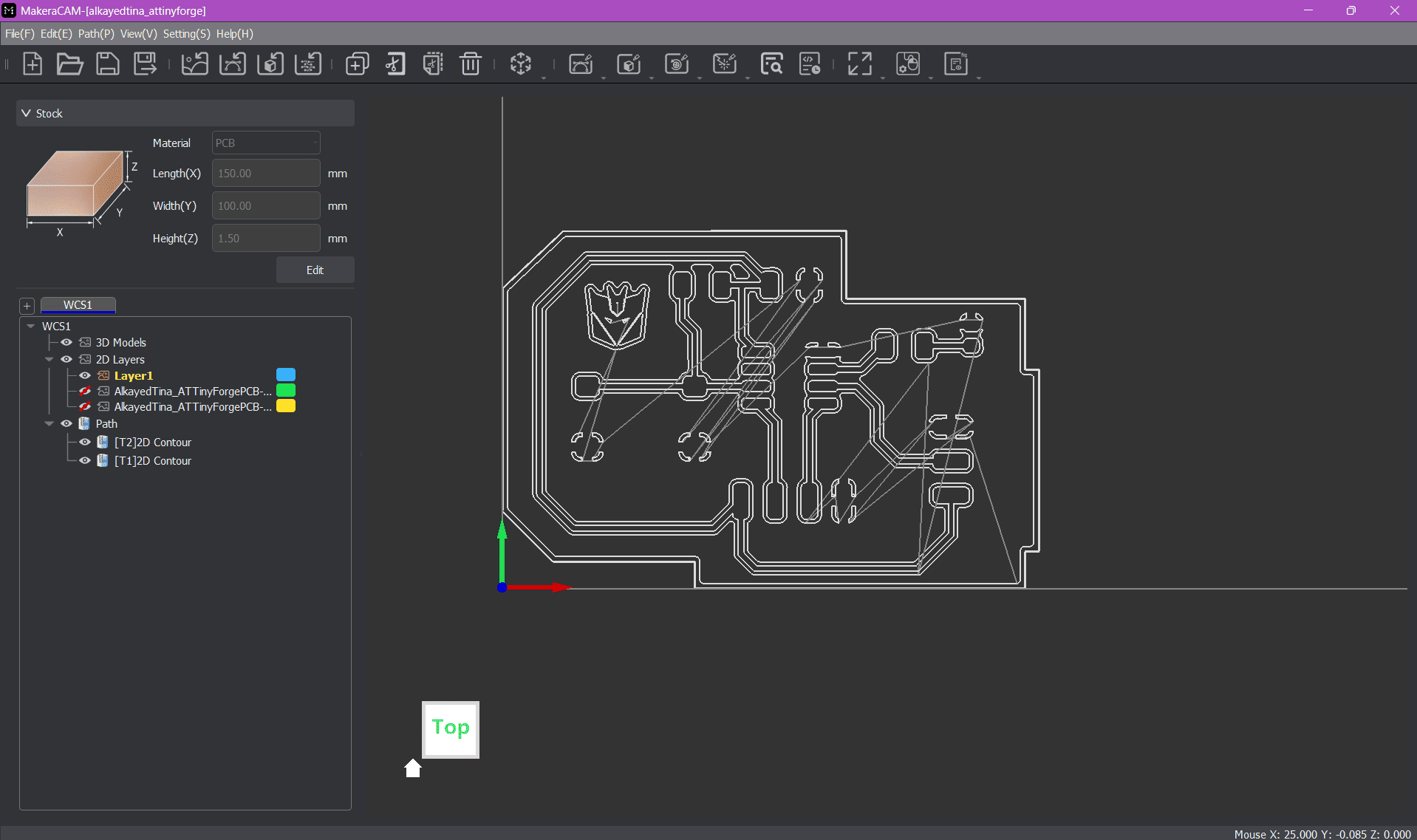
Task: Click the Save disk icon
Action: tap(108, 64)
